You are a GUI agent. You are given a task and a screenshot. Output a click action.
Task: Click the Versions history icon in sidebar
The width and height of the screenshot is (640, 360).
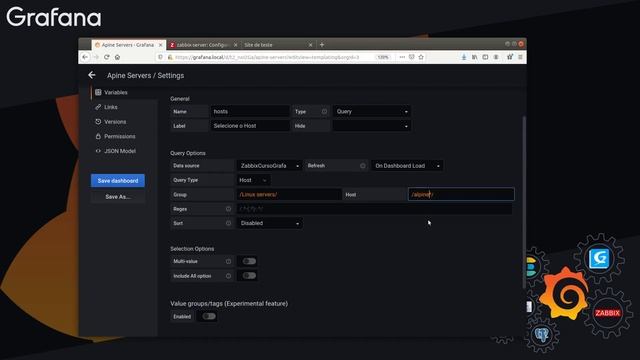tap(98, 122)
